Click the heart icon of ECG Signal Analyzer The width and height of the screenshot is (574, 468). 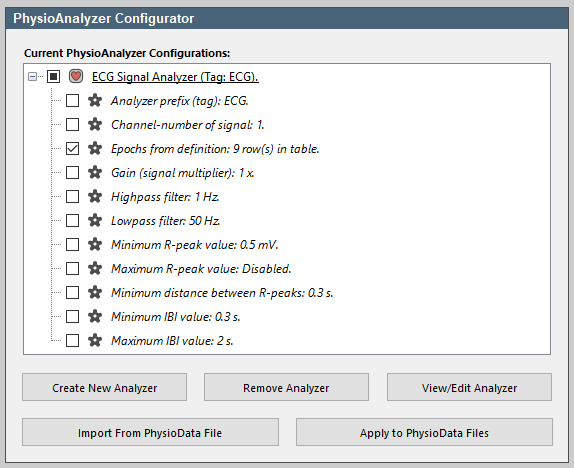pos(76,77)
